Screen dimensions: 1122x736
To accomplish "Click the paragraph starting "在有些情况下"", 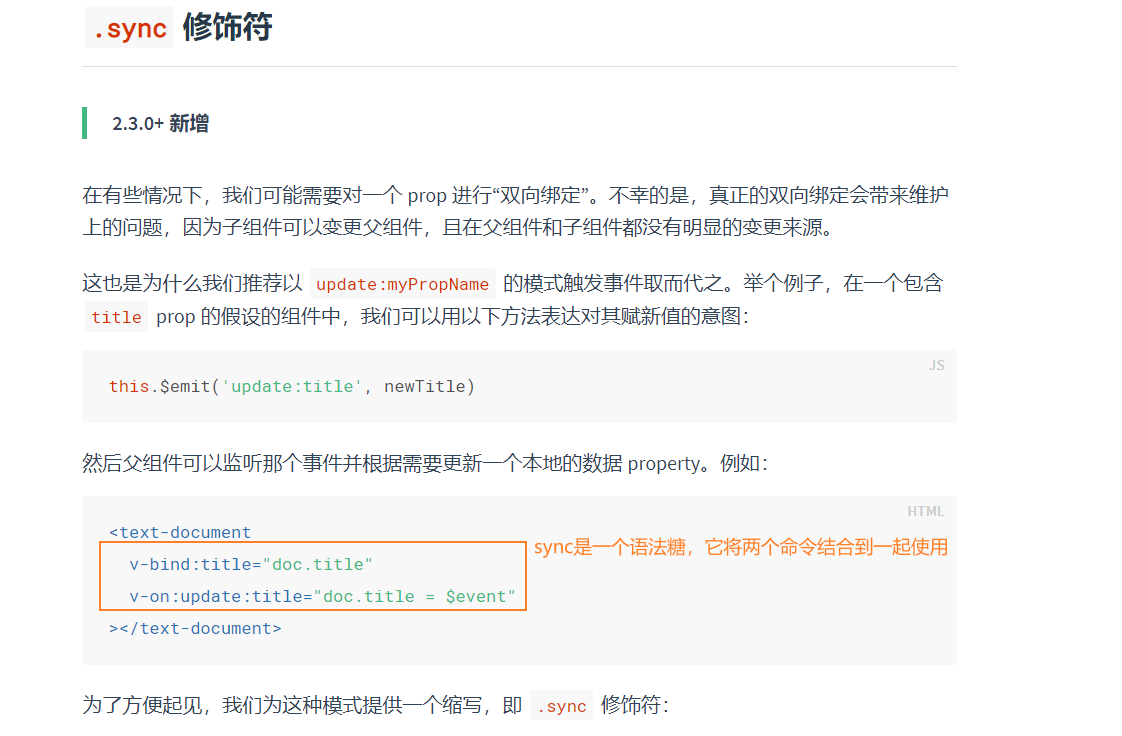I will tap(516, 211).
